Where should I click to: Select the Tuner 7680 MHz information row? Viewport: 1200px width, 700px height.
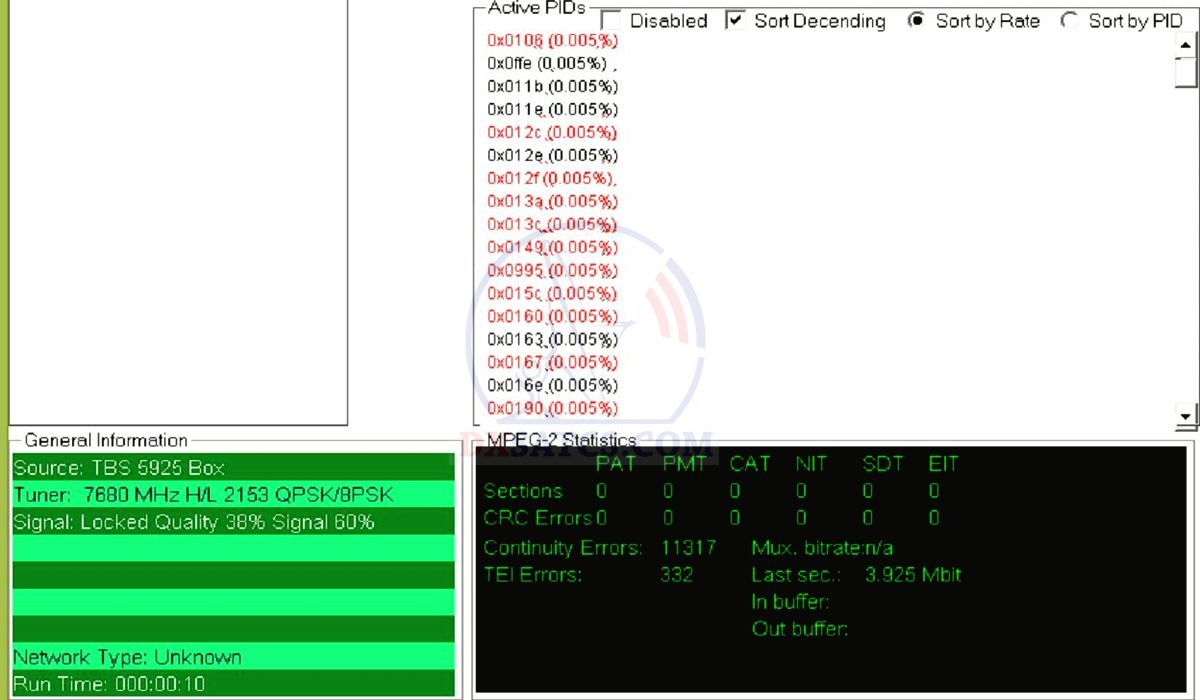click(233, 495)
